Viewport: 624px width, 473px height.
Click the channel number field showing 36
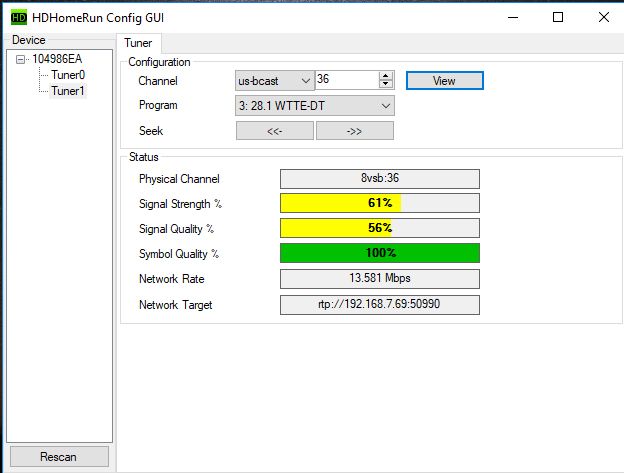[x=346, y=80]
